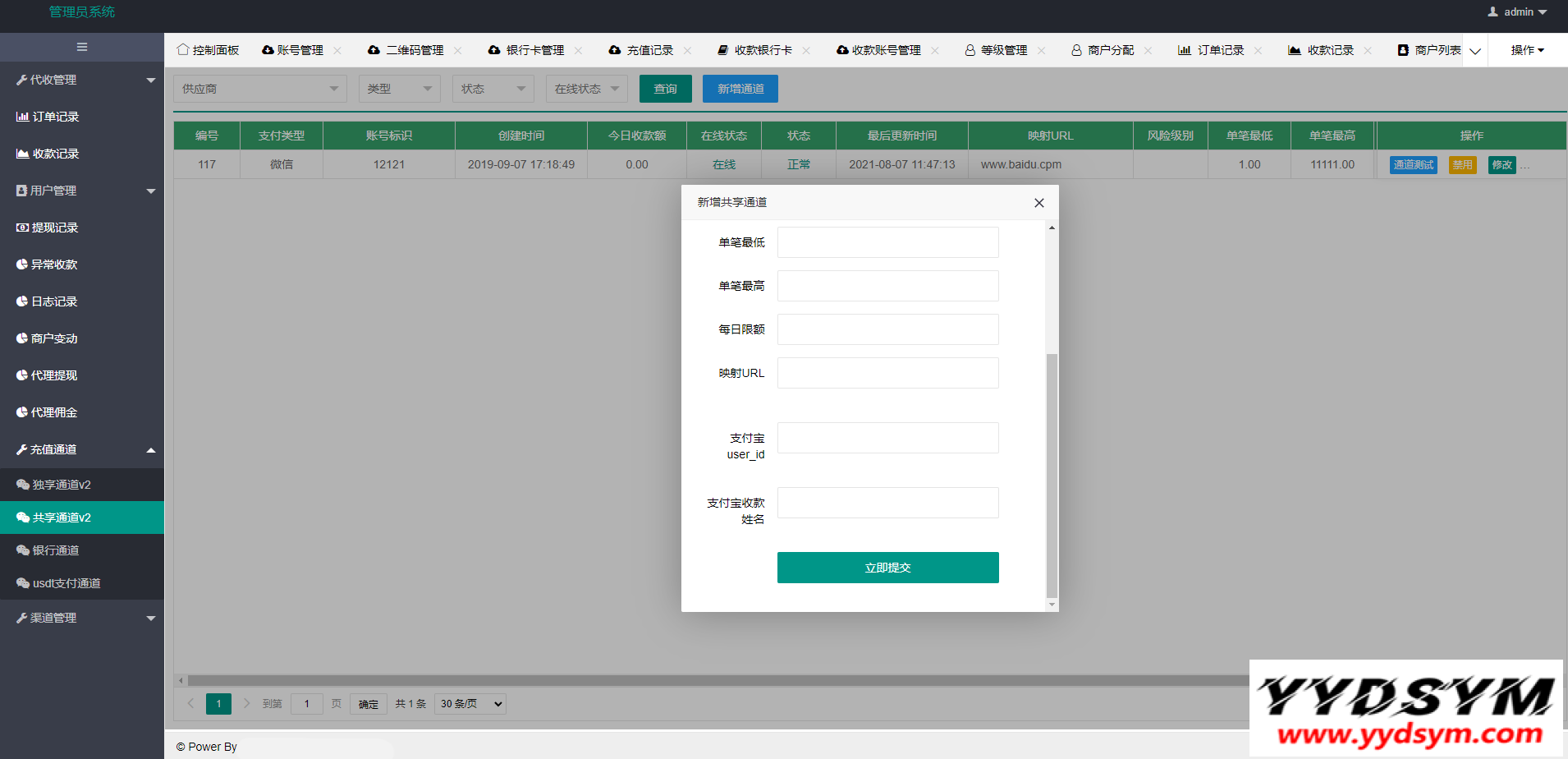The image size is (1568, 759).
Task: Close the 二维码管理 tab
Action: point(458,50)
